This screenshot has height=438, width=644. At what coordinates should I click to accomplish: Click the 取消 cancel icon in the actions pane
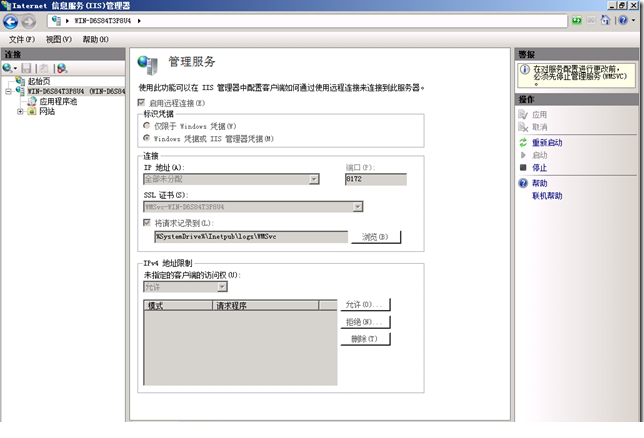pos(523,127)
